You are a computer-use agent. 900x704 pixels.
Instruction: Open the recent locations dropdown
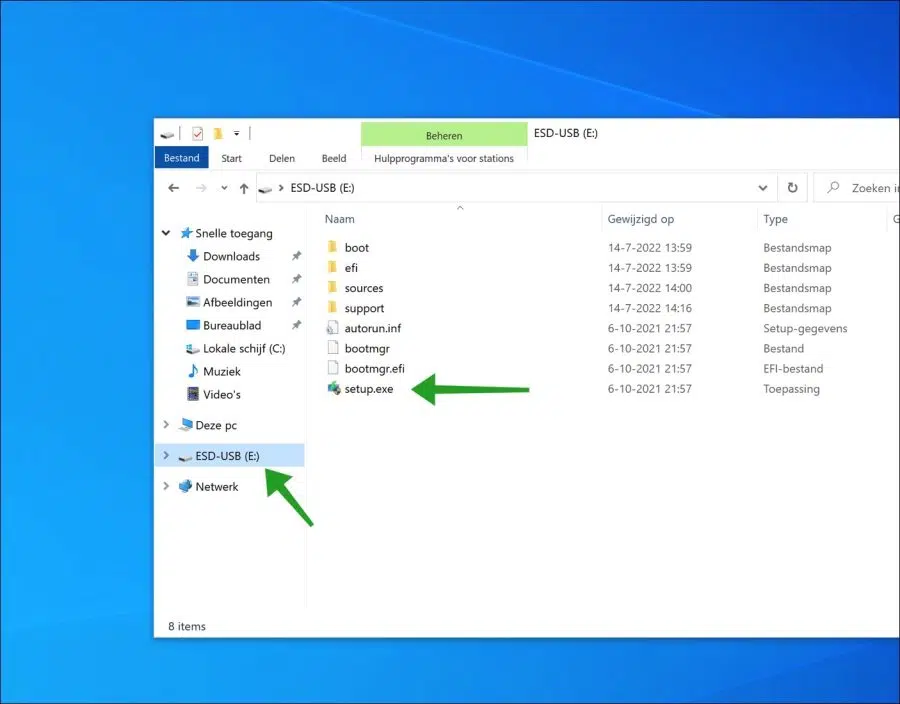224,188
